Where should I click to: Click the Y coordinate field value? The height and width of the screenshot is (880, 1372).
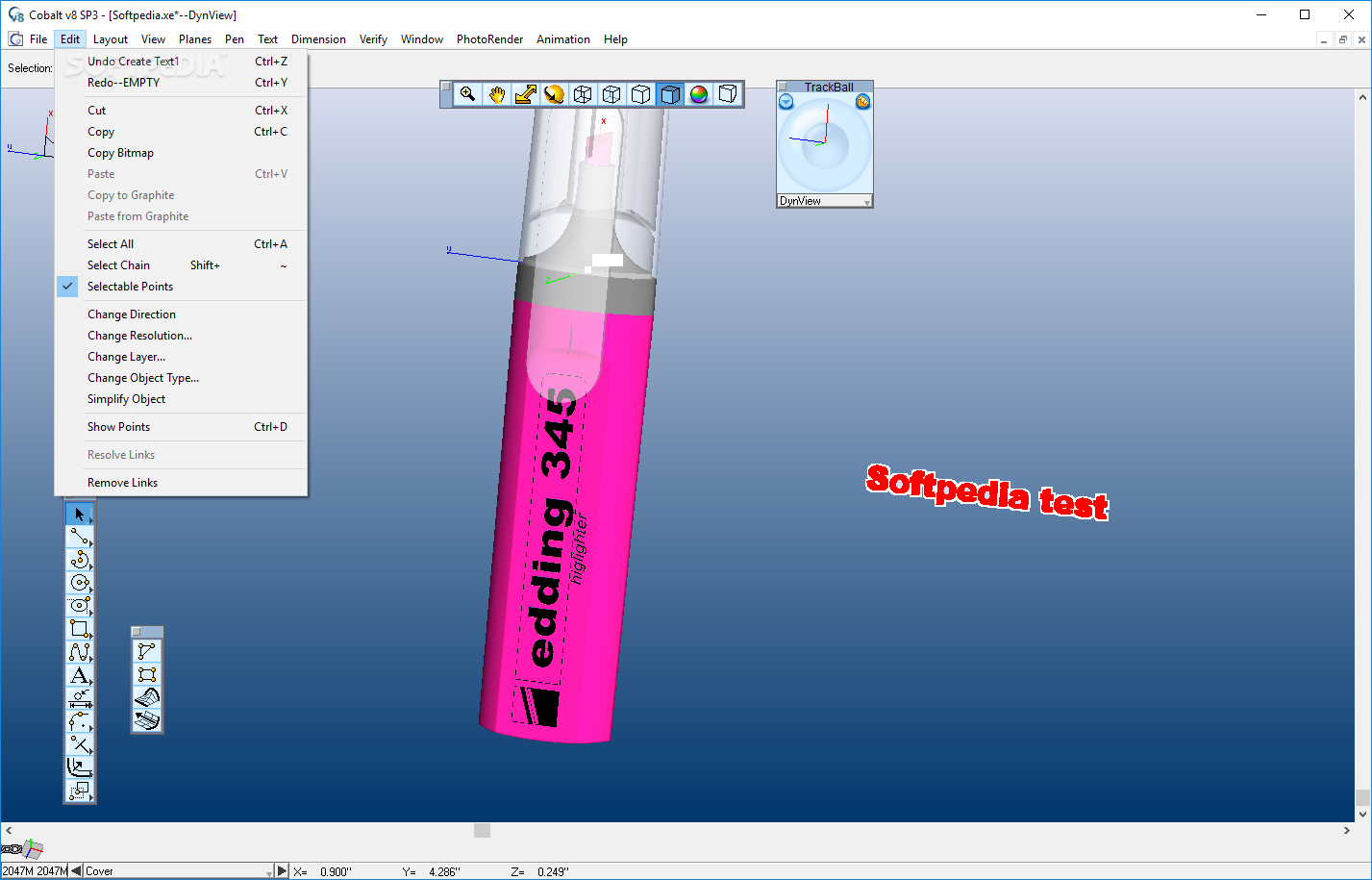click(x=445, y=871)
